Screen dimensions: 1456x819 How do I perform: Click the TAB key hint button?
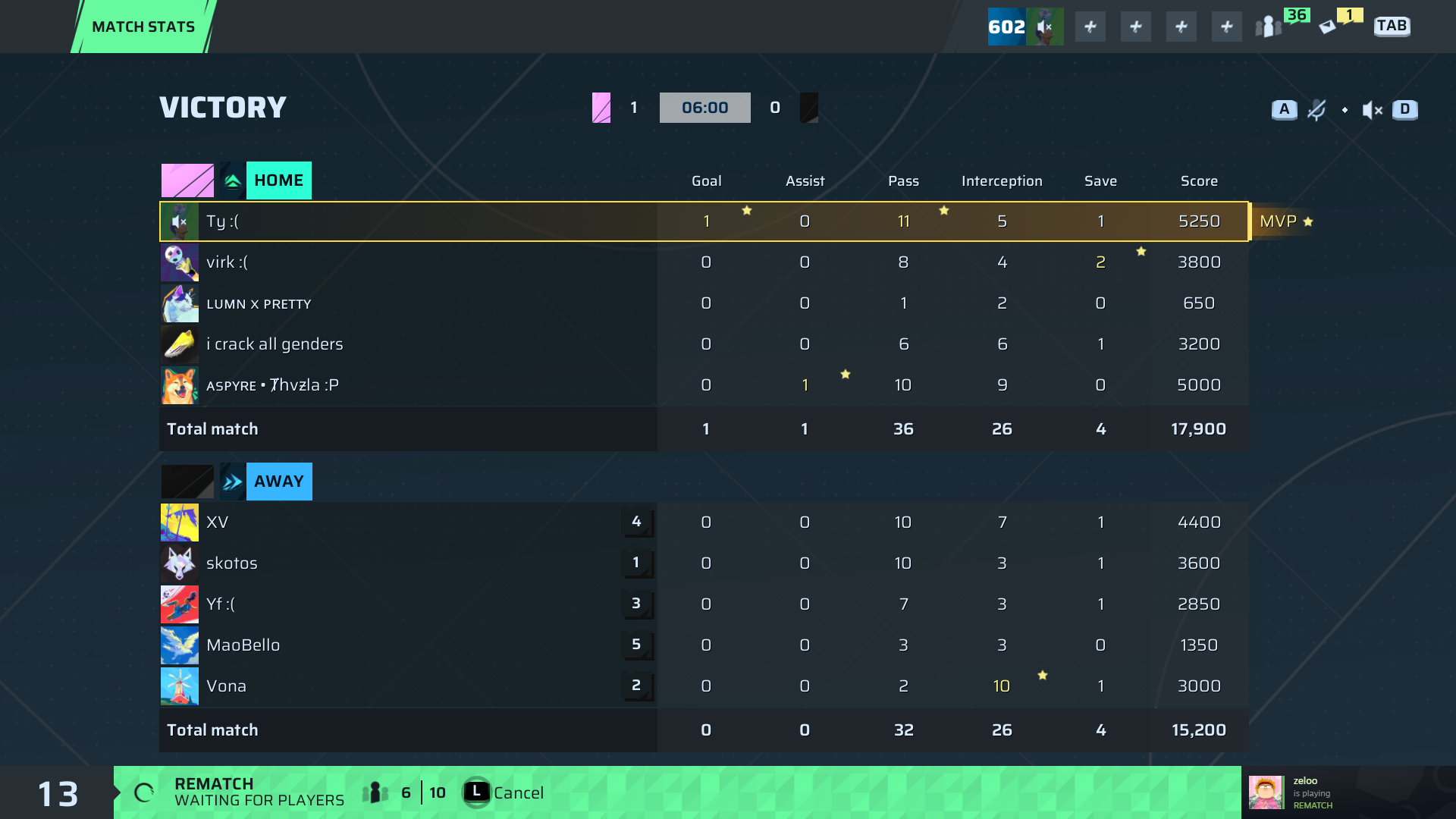[1392, 26]
